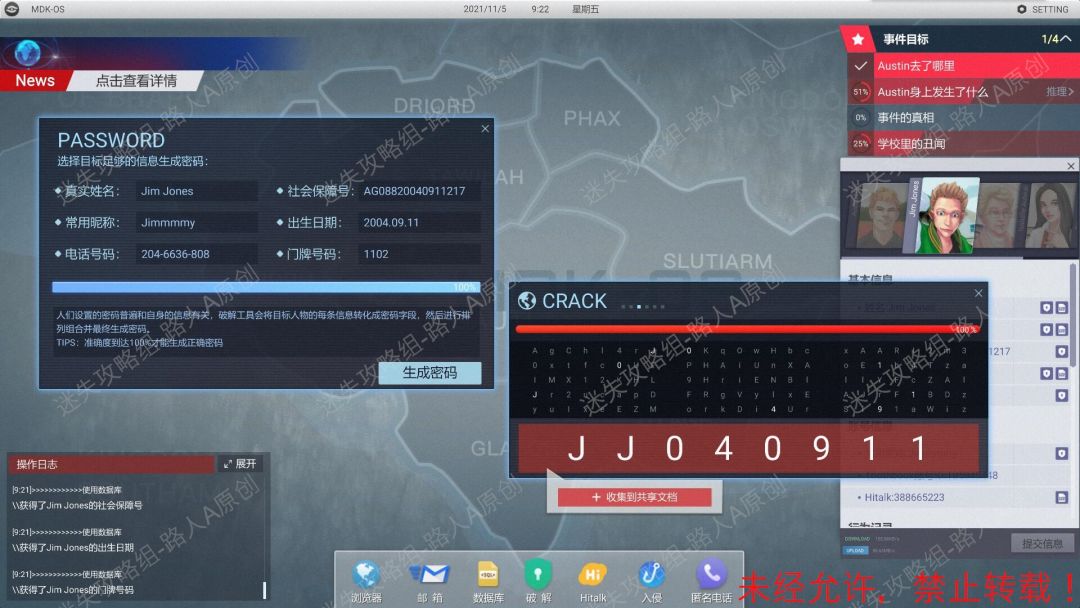Click log entry 获得了Jim Jones的出生日期
Screen dimensions: 1080x608
(x=73, y=548)
